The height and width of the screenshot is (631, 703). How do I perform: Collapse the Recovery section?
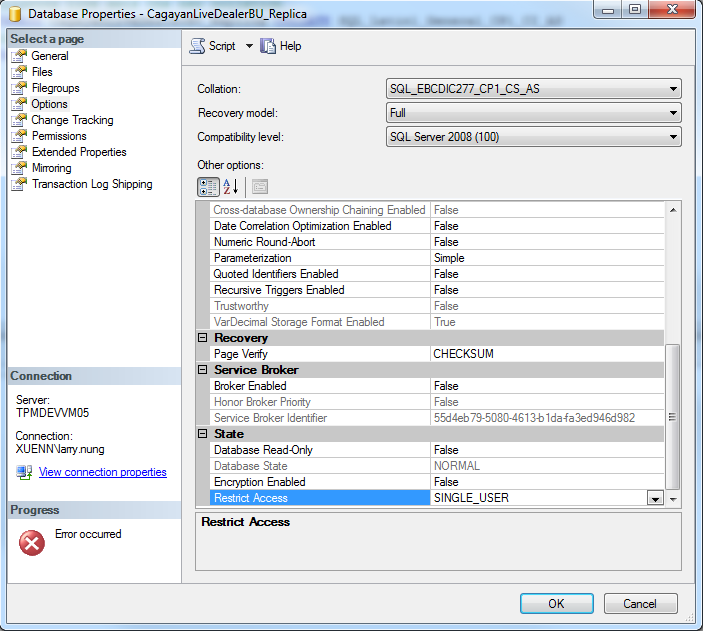[203, 338]
